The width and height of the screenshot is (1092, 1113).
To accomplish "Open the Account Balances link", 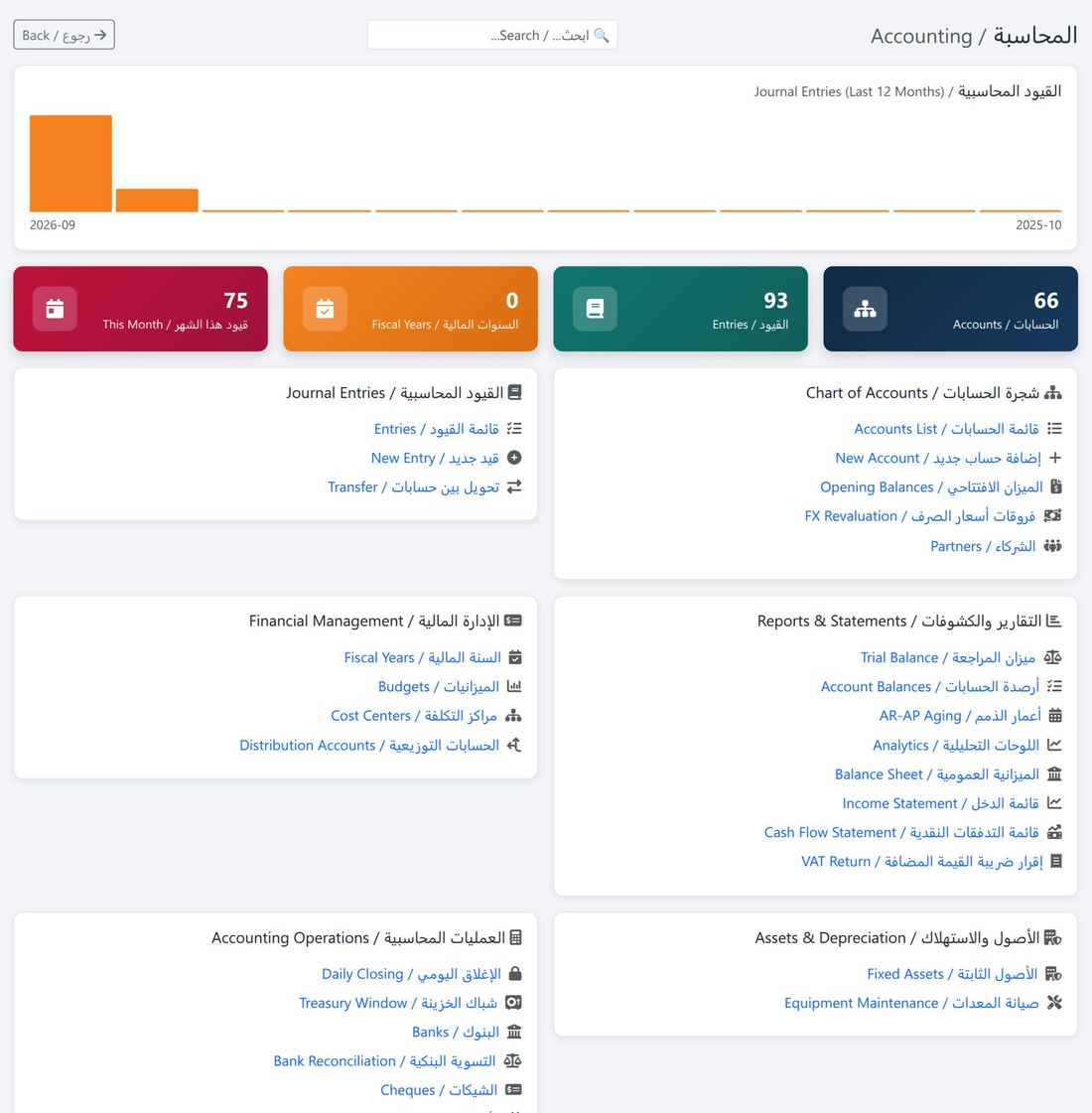I will click(930, 686).
